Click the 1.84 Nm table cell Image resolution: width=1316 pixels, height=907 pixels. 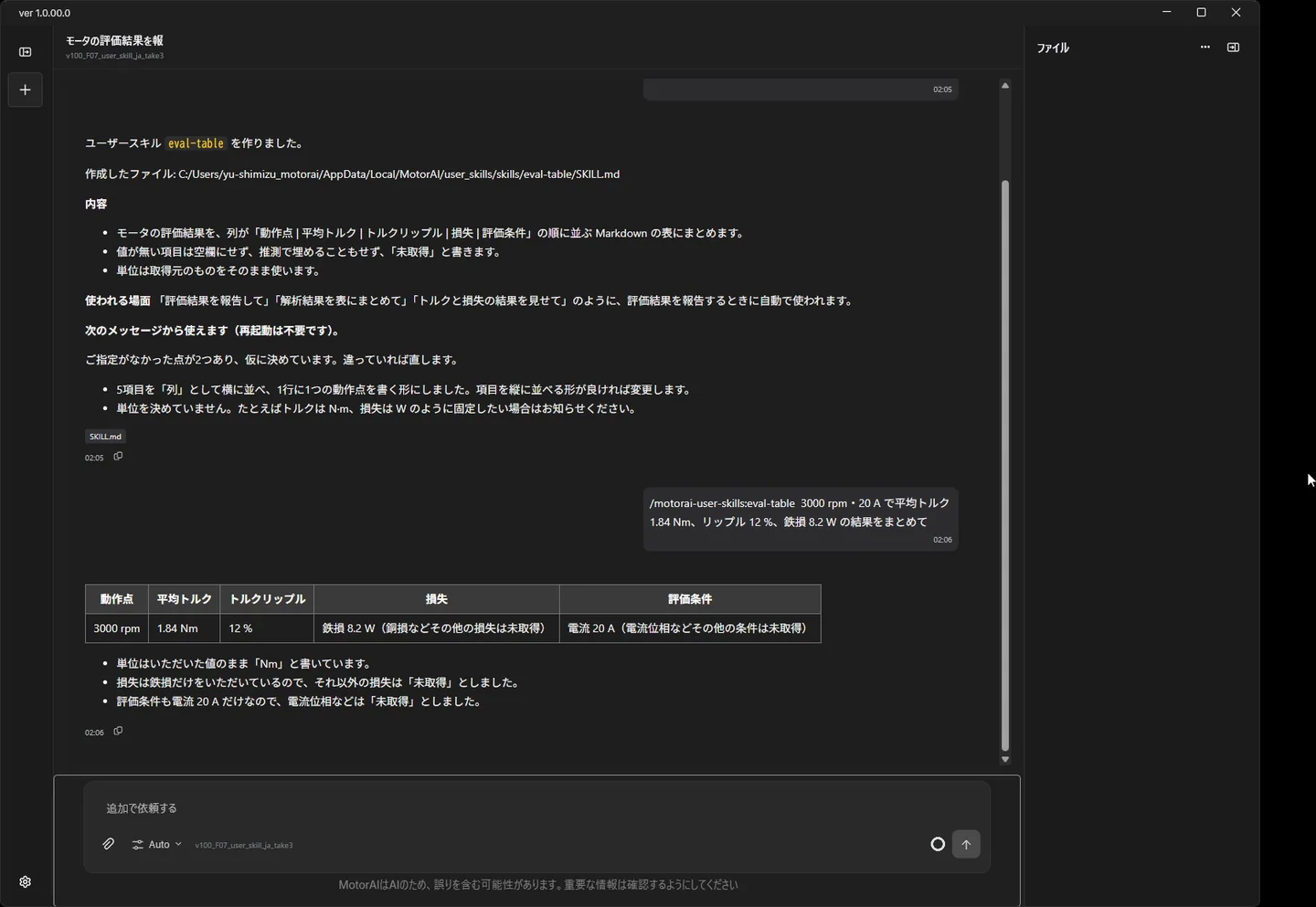click(x=185, y=628)
